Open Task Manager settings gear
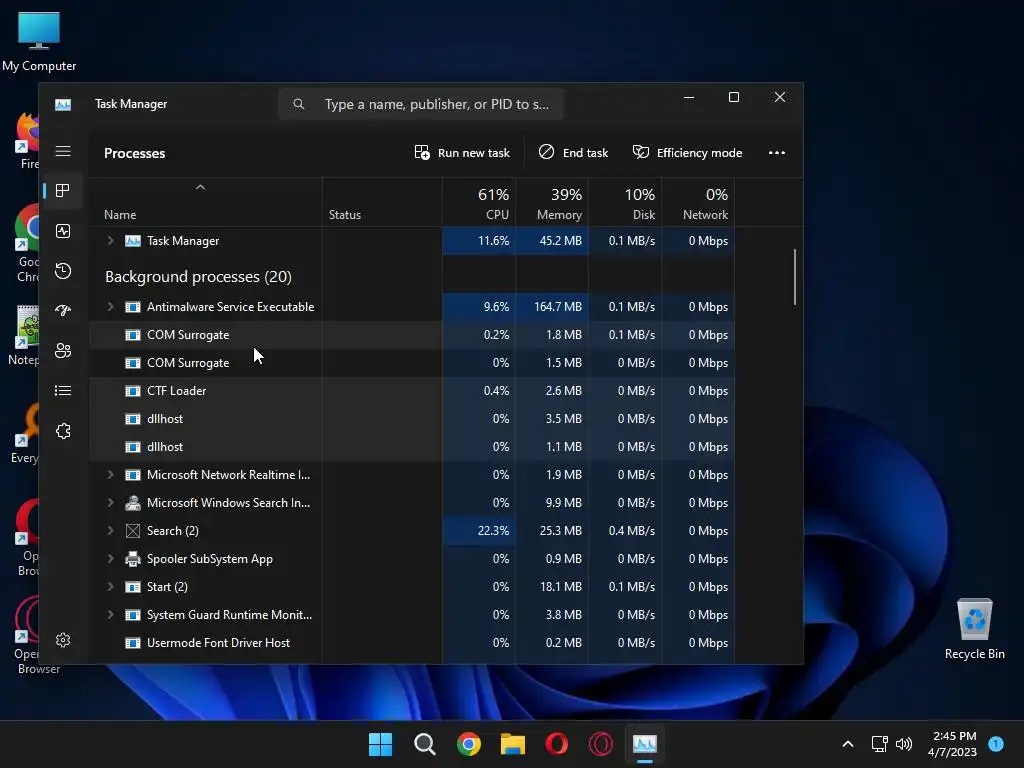 point(63,640)
